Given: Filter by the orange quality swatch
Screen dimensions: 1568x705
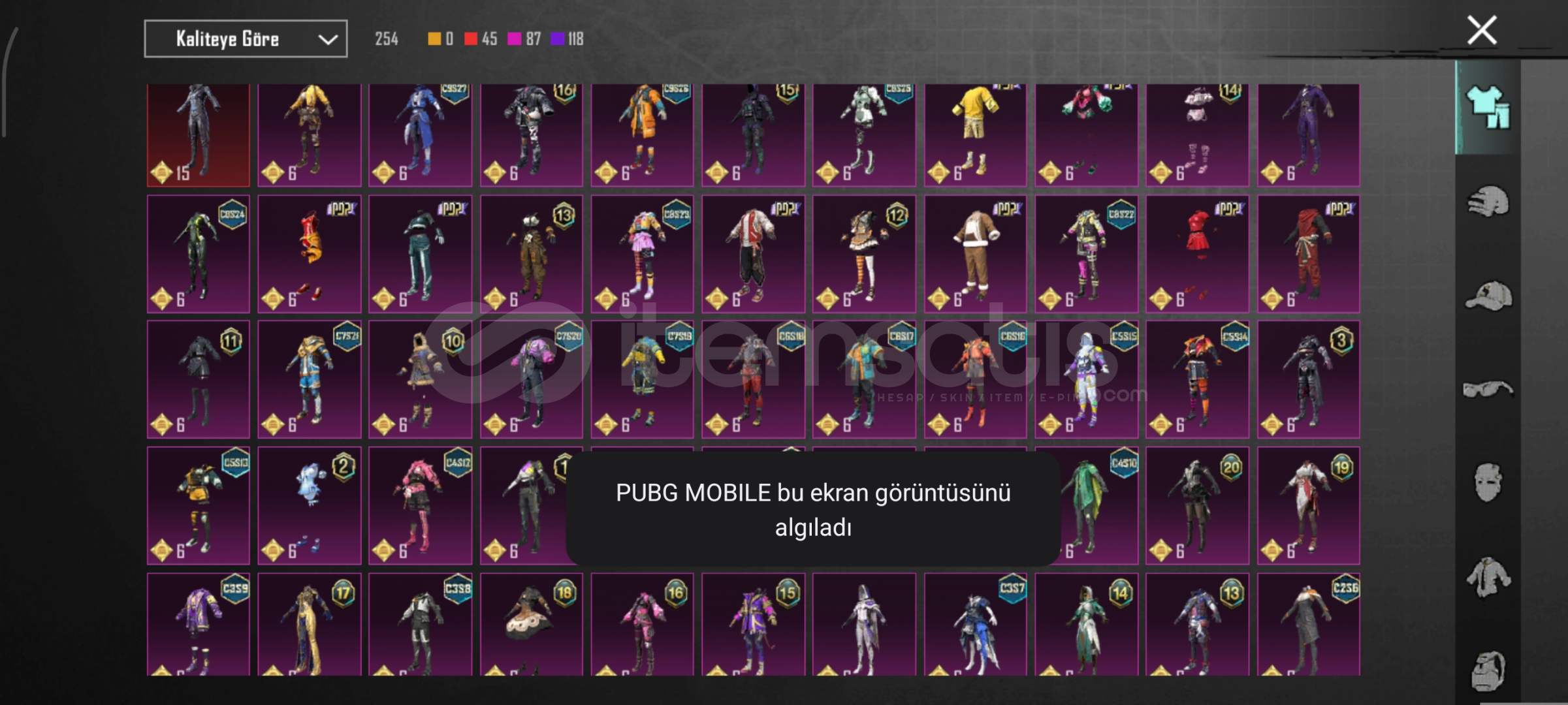Looking at the screenshot, I should [440, 39].
